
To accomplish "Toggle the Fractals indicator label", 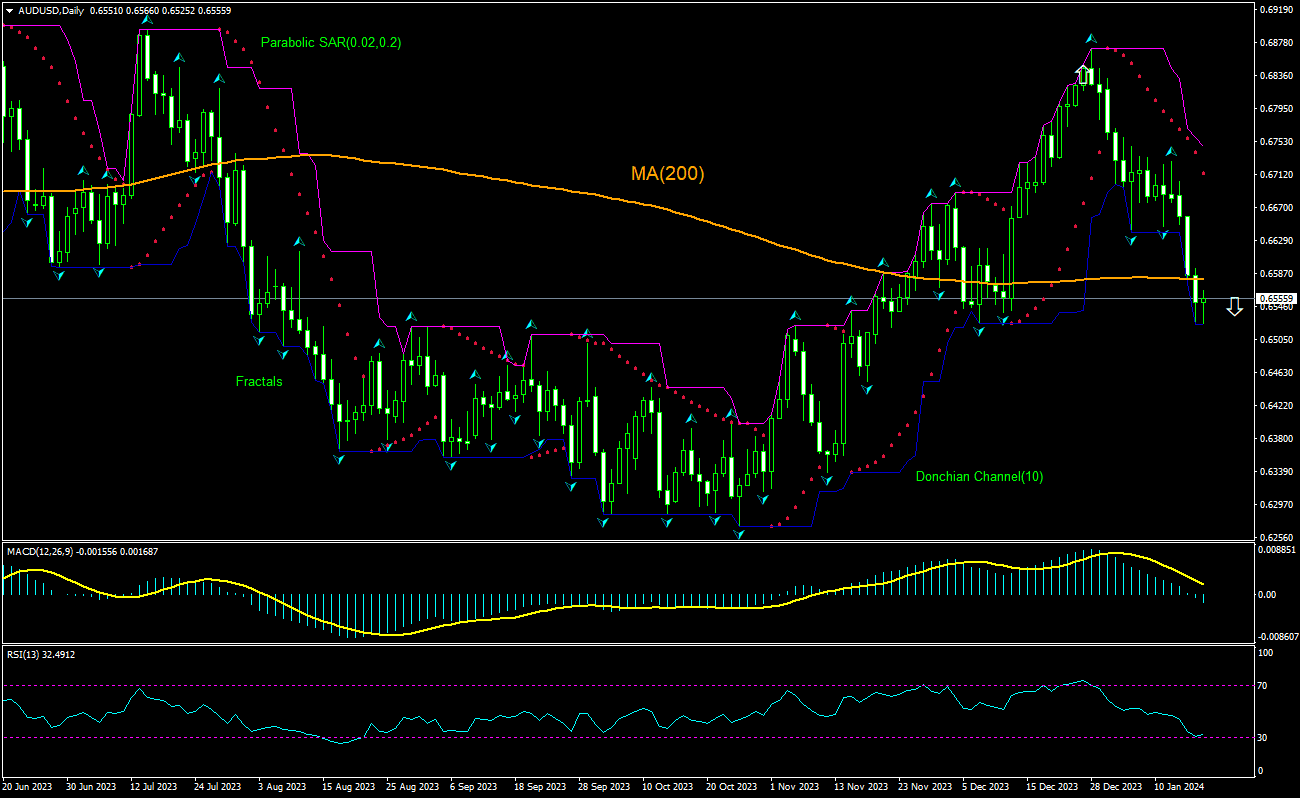I will click(258, 381).
